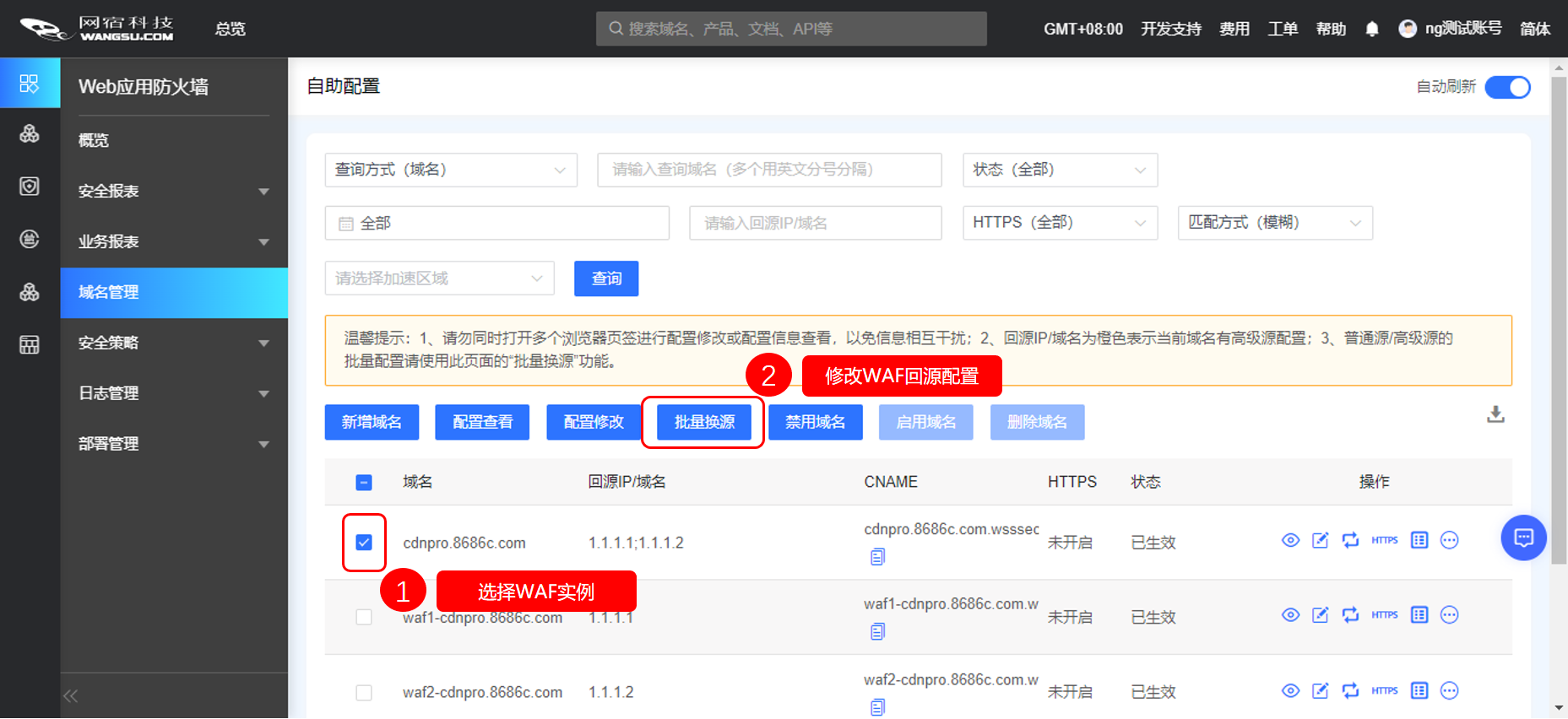The width and height of the screenshot is (1568, 719).
Task: Focus the top search box for domains and products
Action: pos(791,29)
